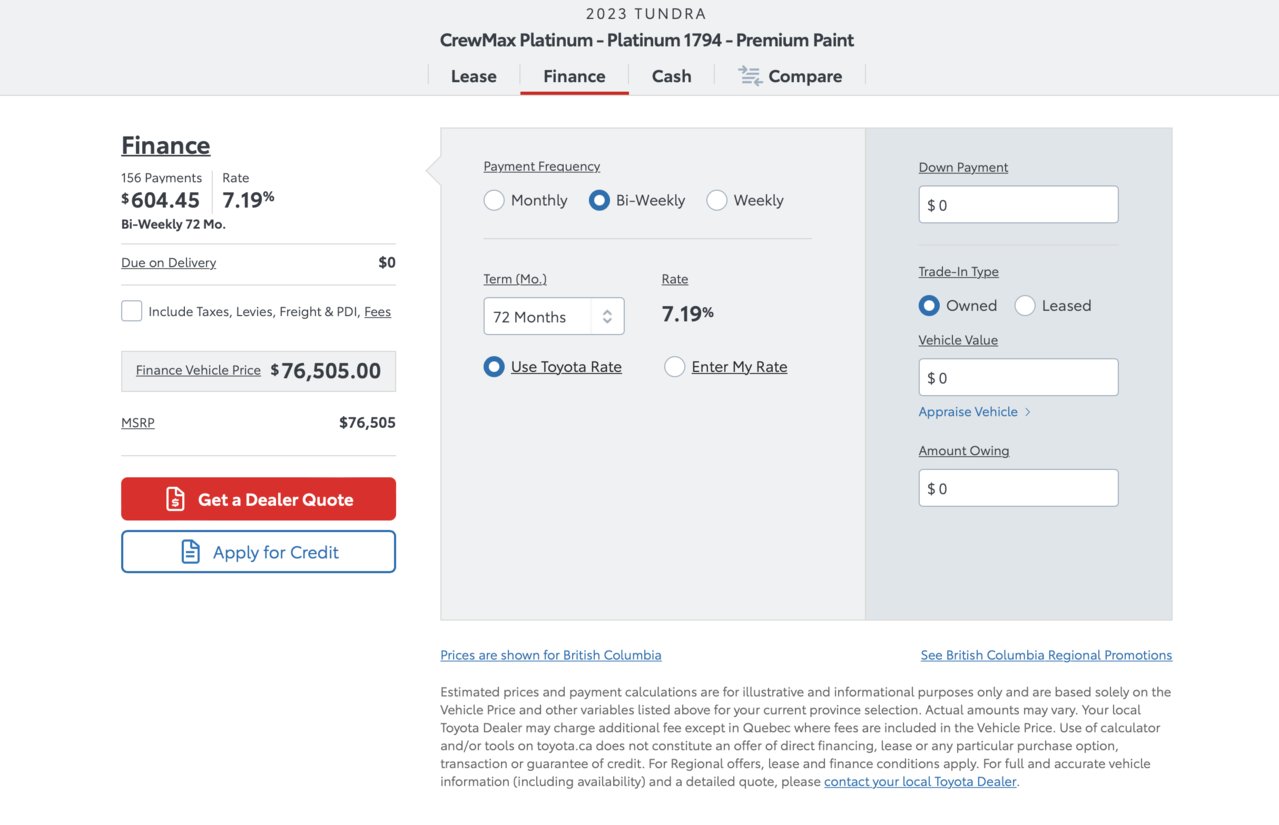This screenshot has width=1279, height=825.
Task: Select Leased trade-in type
Action: (1025, 306)
